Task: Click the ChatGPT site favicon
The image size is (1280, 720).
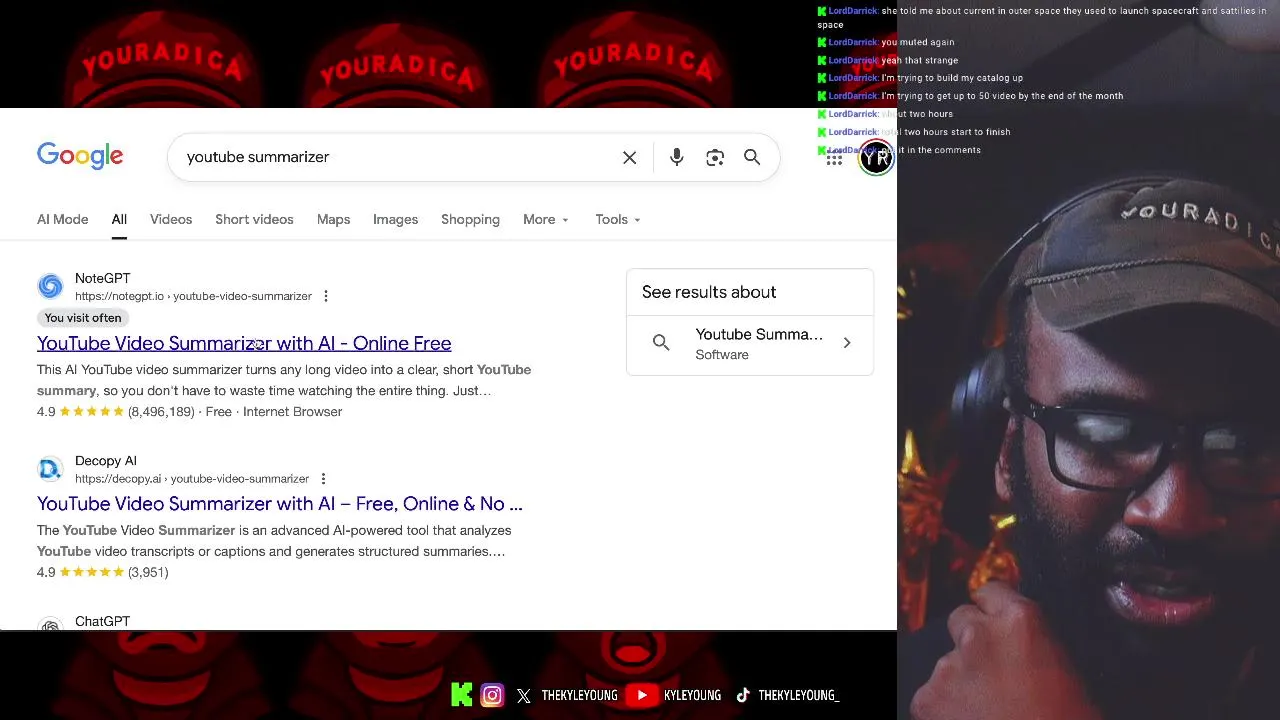Action: pos(50,625)
